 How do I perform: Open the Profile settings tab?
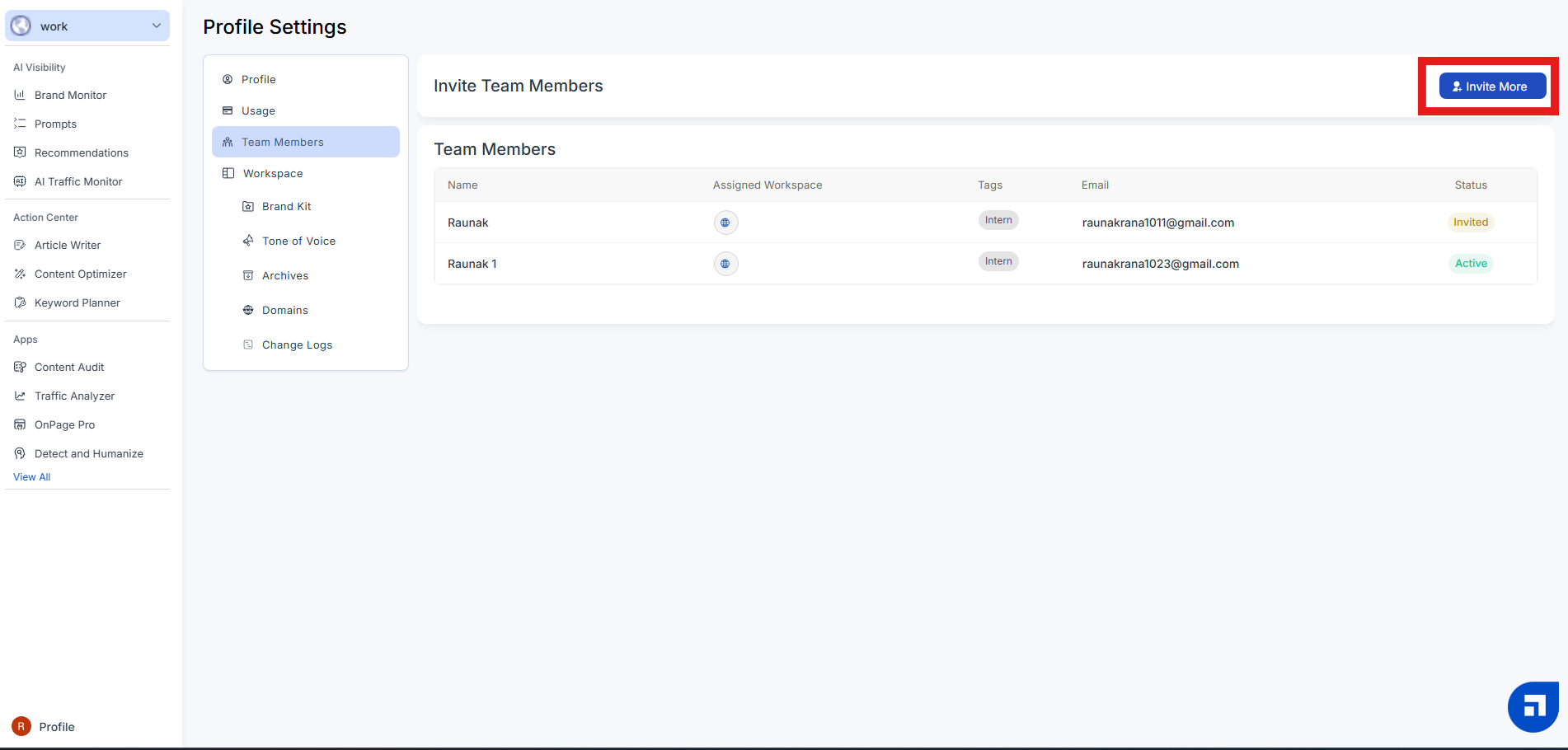258,79
